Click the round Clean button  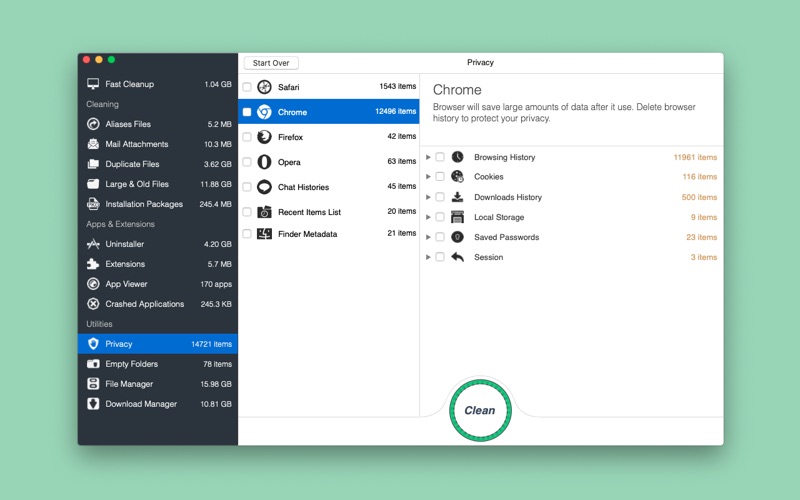[480, 410]
